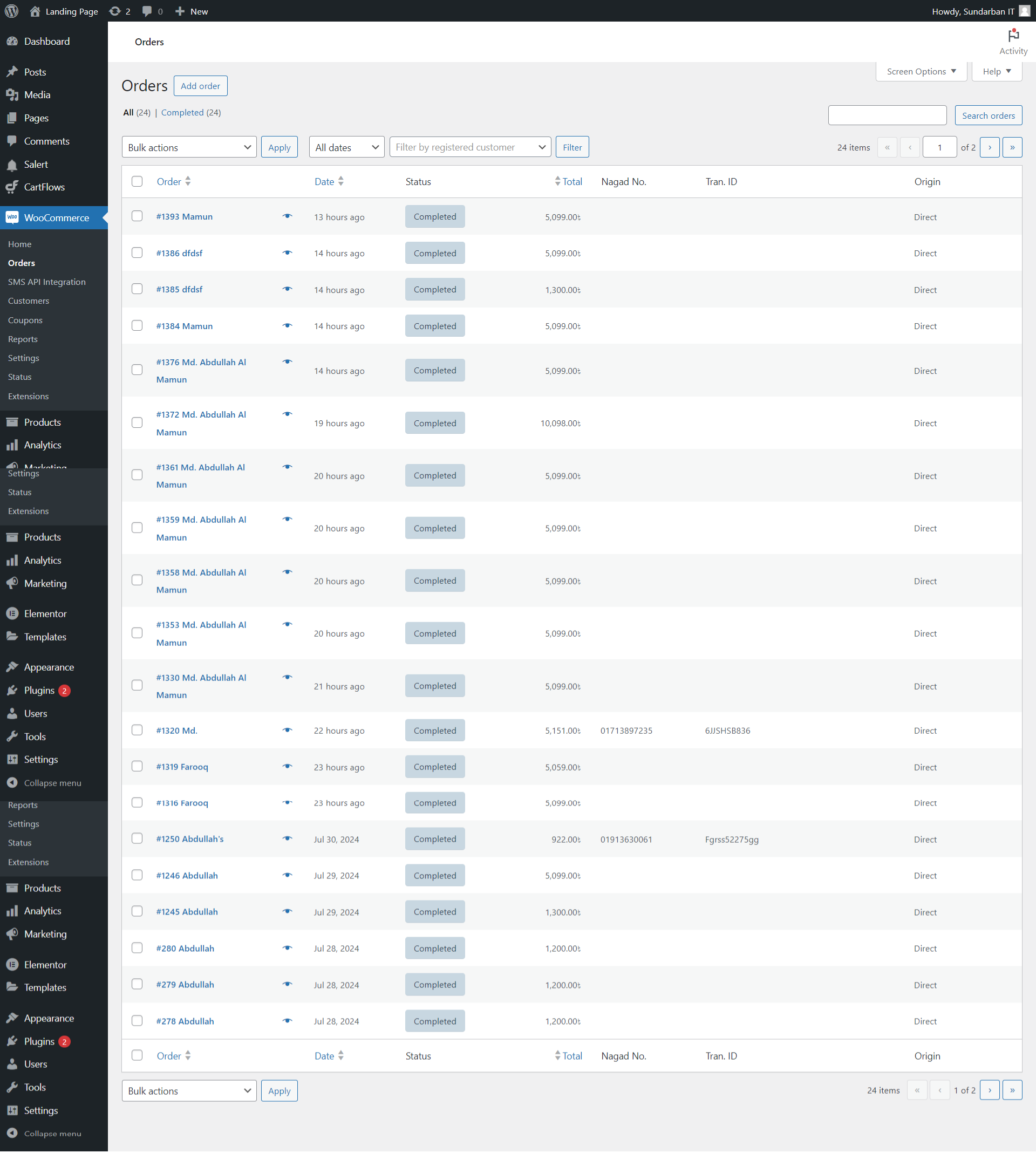Preview order #1393 with eye icon
This screenshot has width=1036, height=1153.
[x=288, y=216]
